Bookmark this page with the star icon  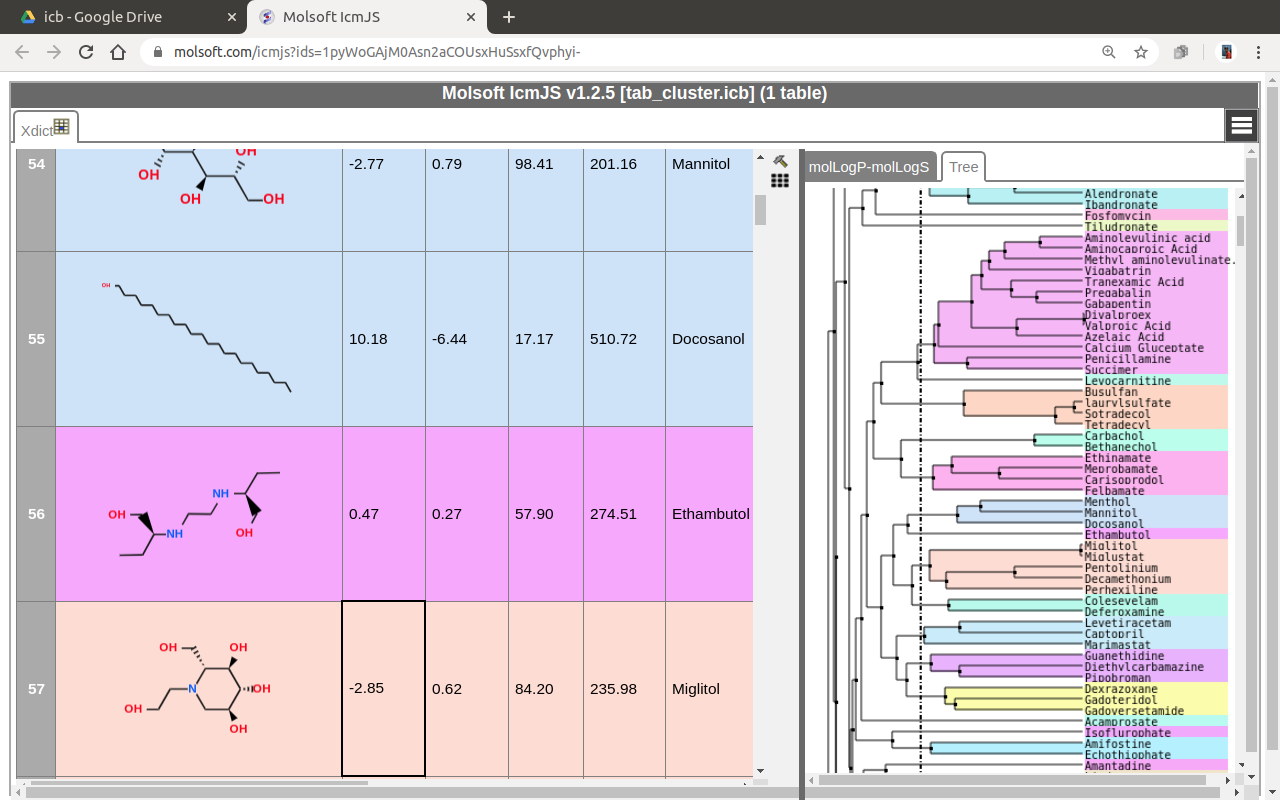[x=1141, y=52]
